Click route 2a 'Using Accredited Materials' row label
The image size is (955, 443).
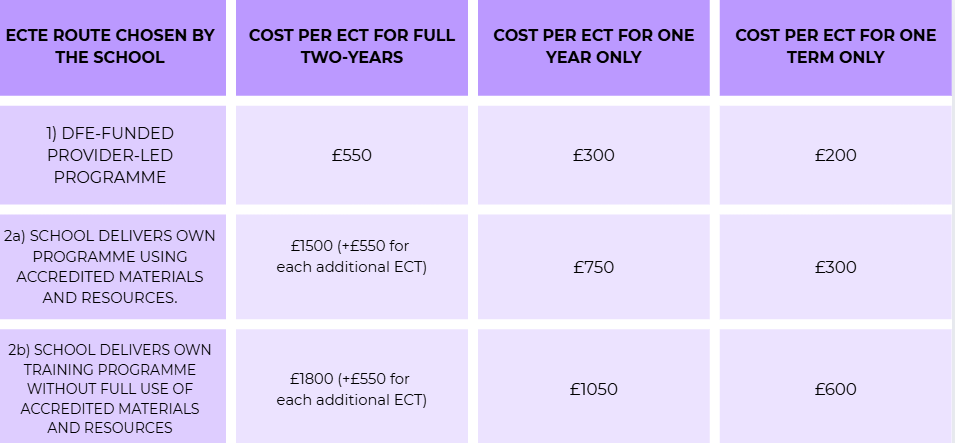click(110, 266)
